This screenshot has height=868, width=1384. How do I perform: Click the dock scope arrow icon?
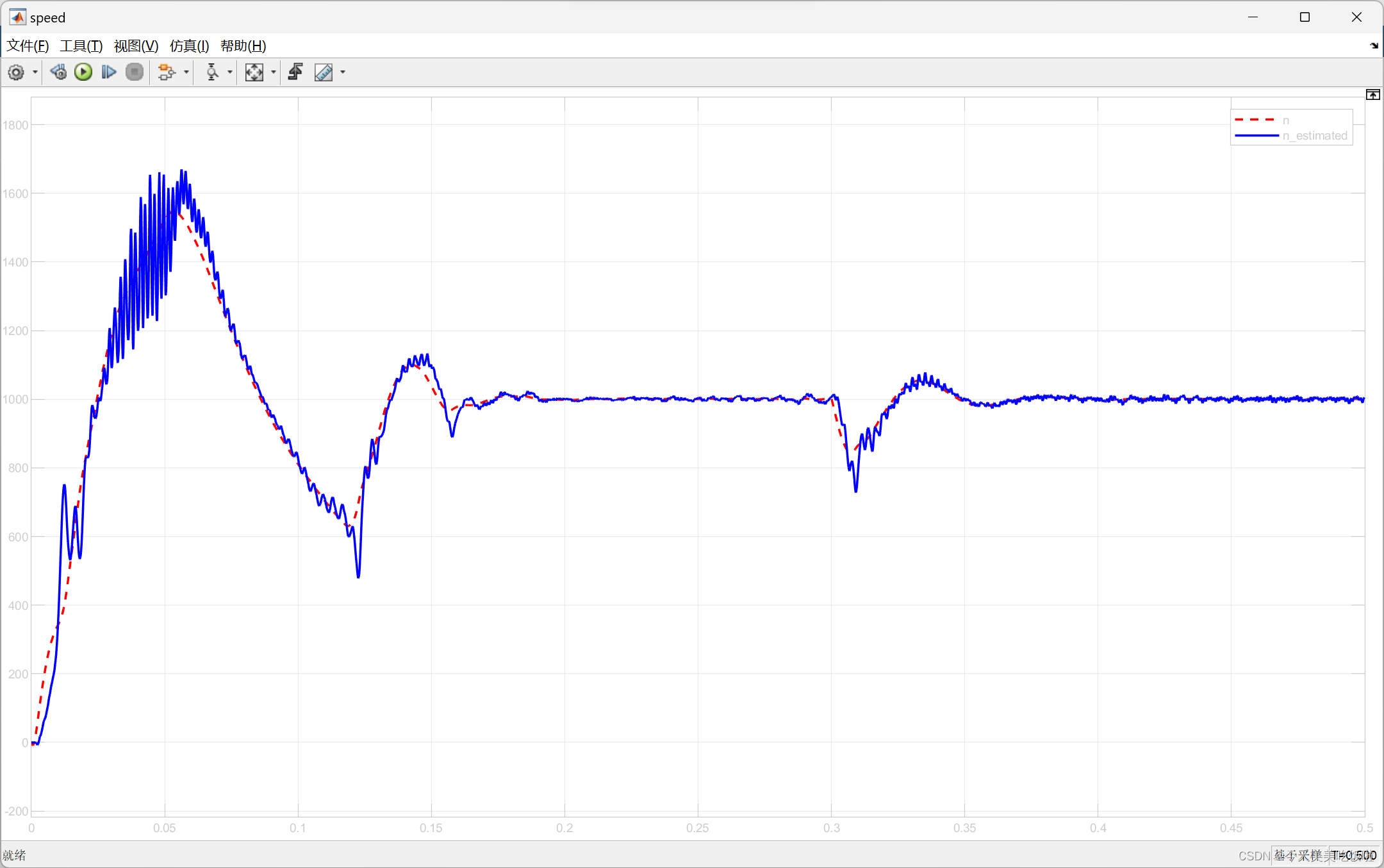coord(1374,46)
